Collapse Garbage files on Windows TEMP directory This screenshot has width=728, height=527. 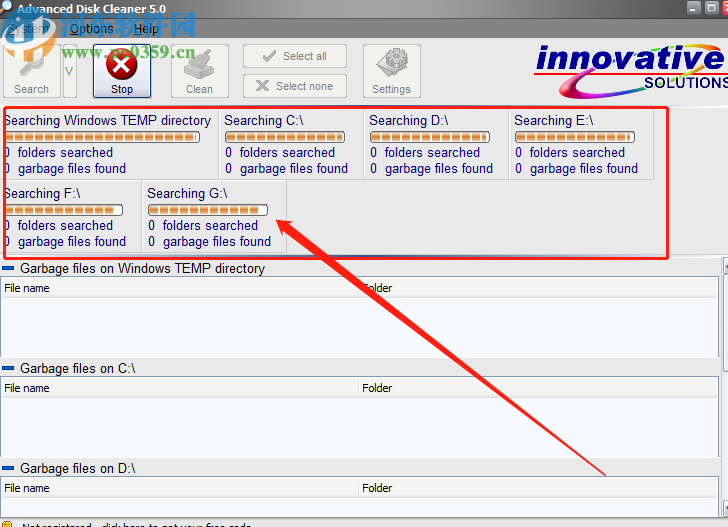(8, 268)
